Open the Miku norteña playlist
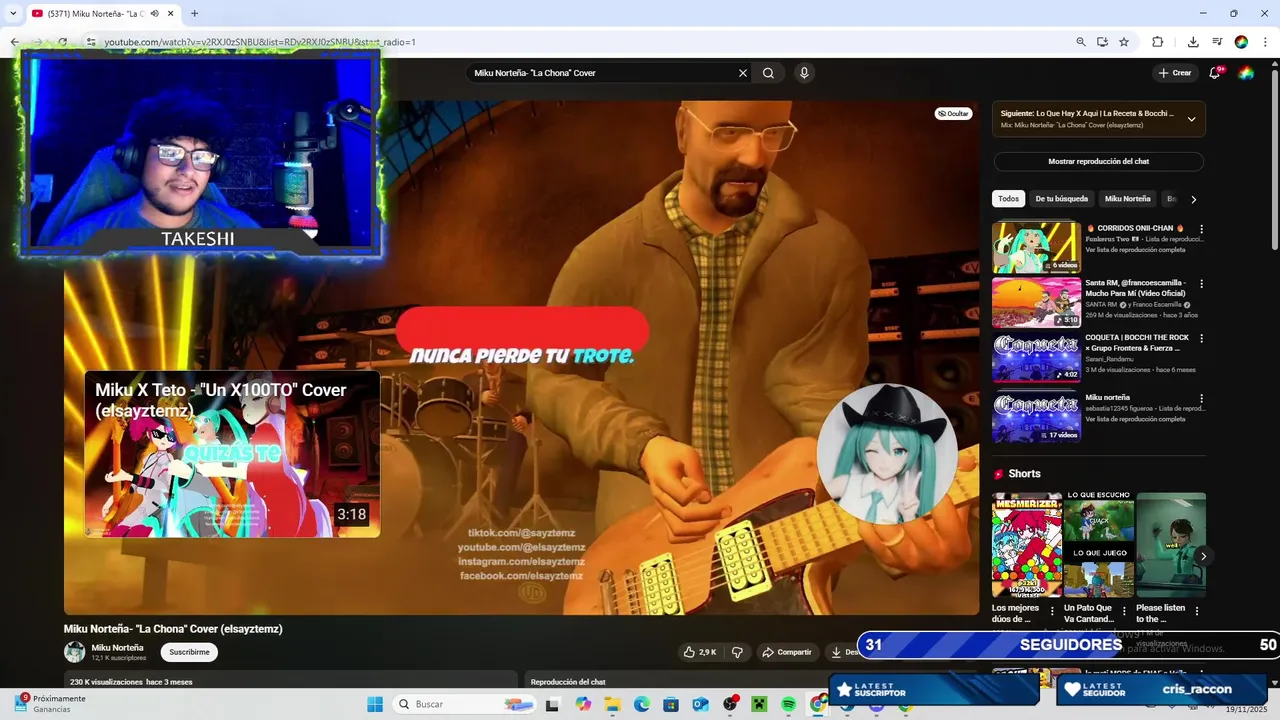This screenshot has height=720, width=1280. pyautogui.click(x=1036, y=416)
